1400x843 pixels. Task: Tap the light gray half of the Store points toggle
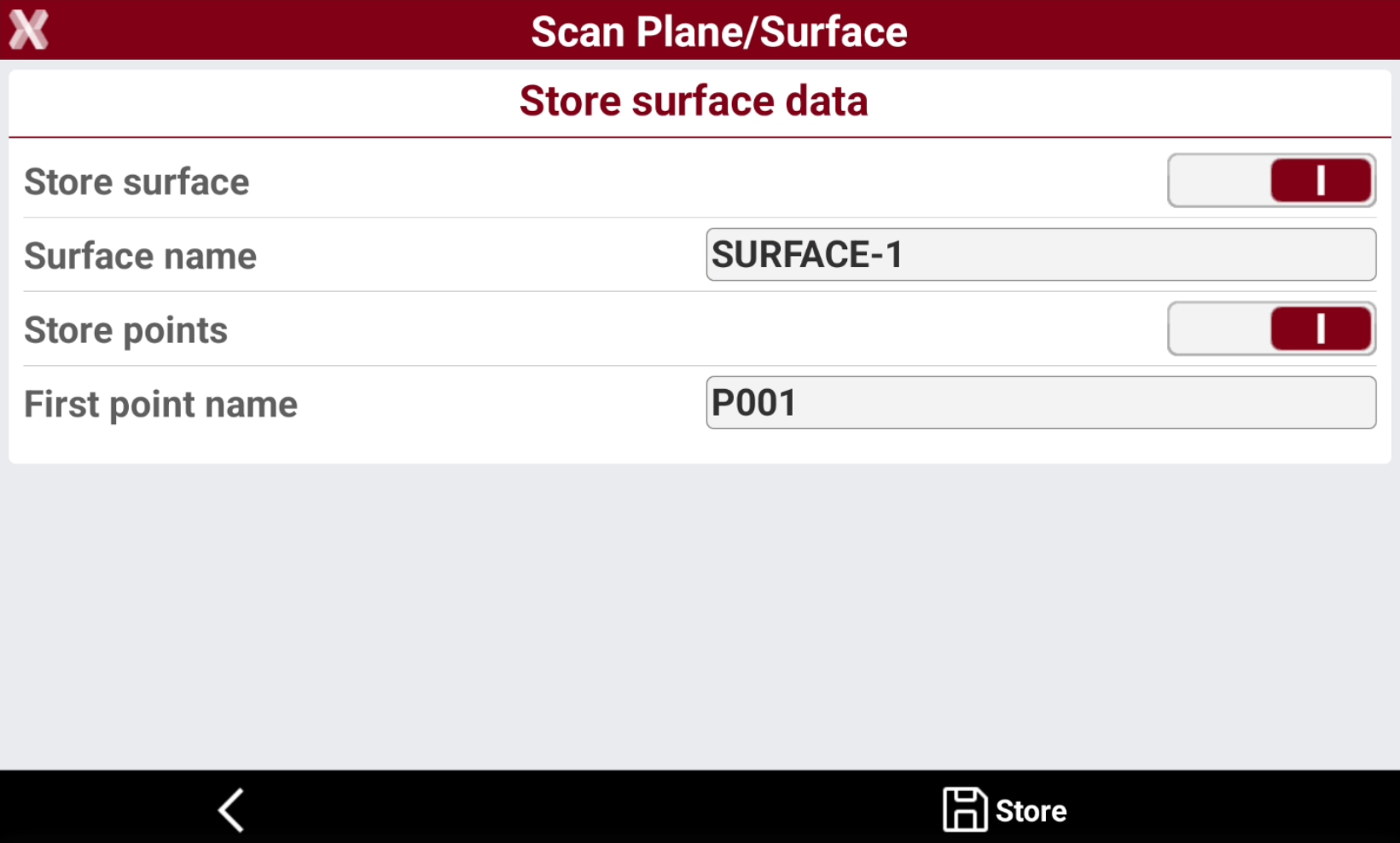[x=1220, y=328]
